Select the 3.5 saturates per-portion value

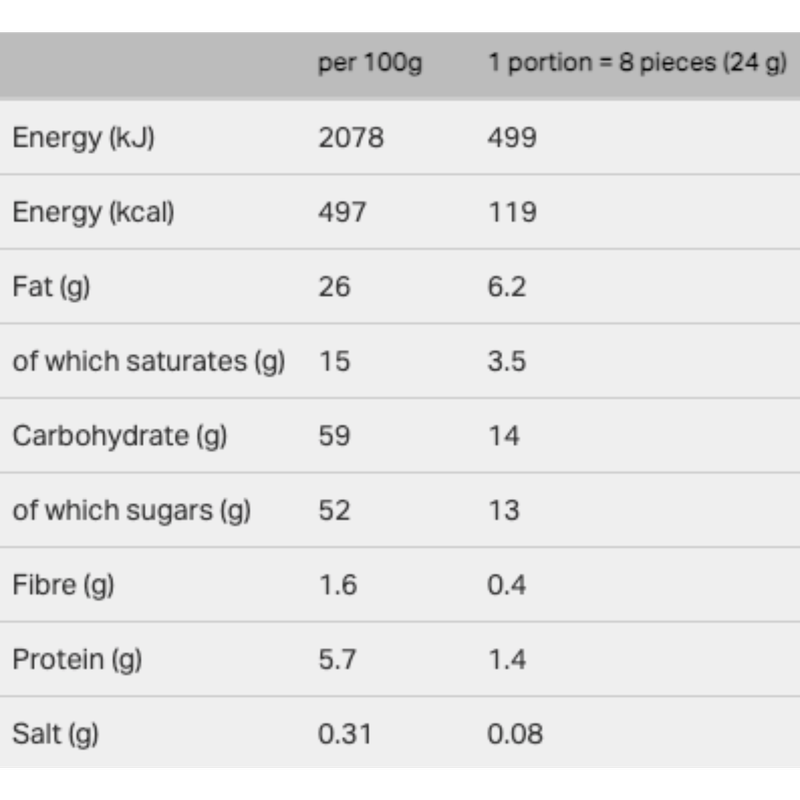click(x=506, y=361)
